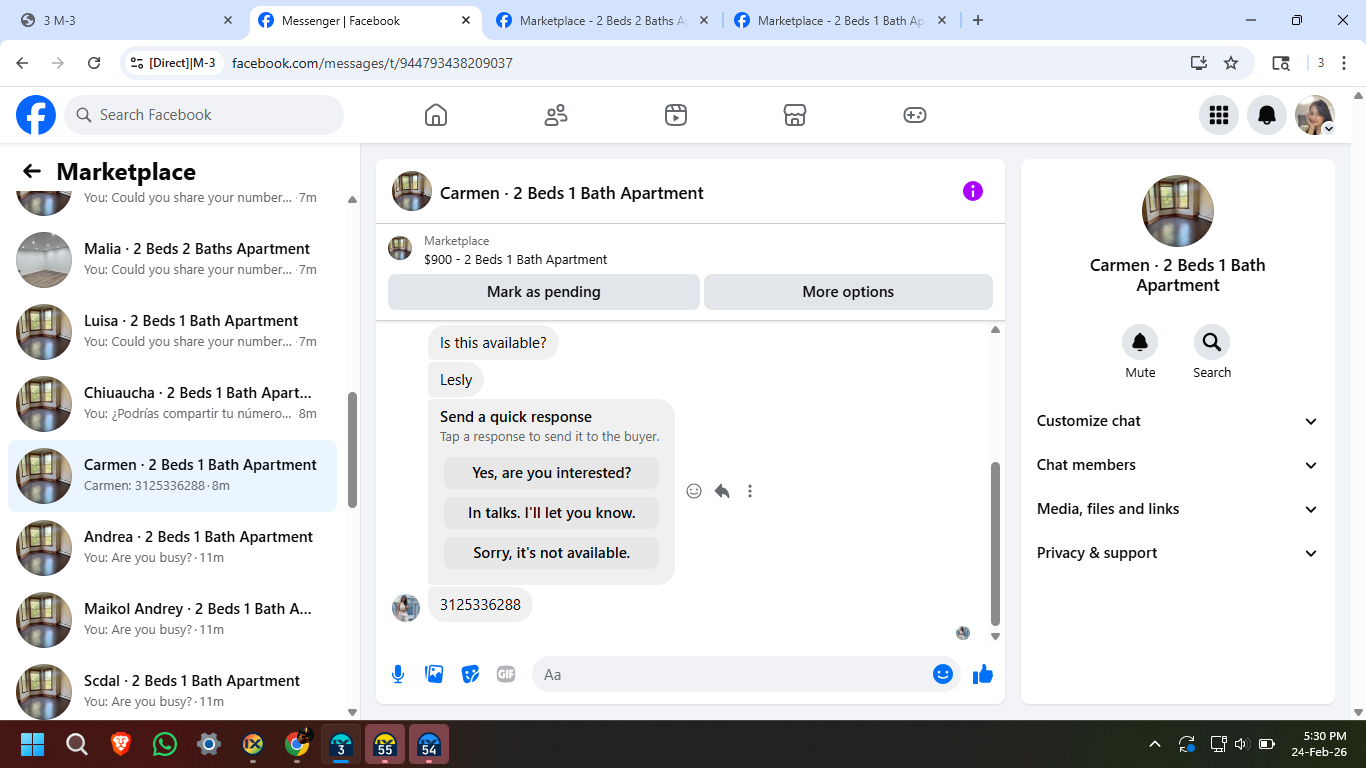Click the phone number message 3125336288
This screenshot has height=768, width=1366.
tap(480, 604)
